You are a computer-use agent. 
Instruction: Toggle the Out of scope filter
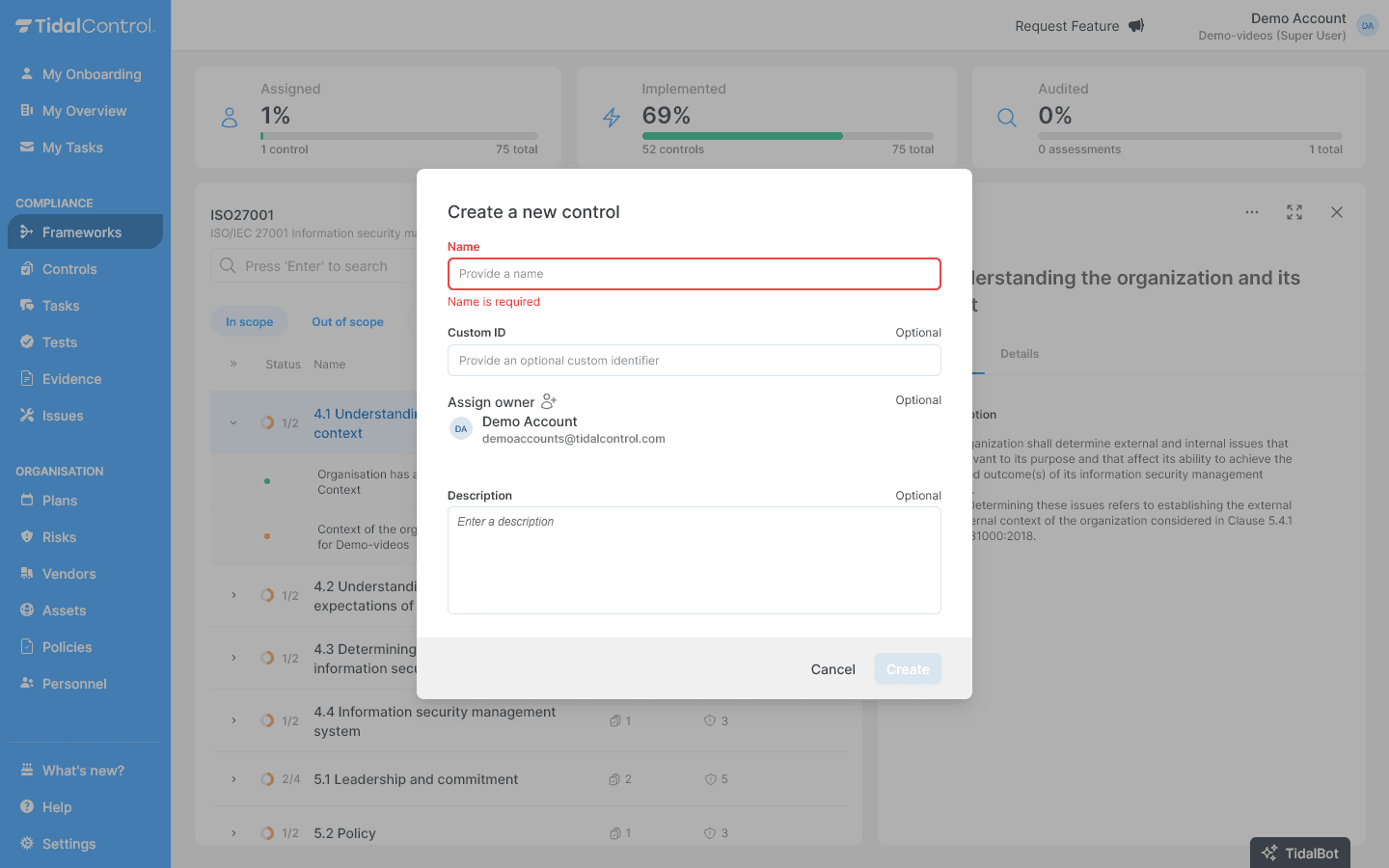coord(347,321)
